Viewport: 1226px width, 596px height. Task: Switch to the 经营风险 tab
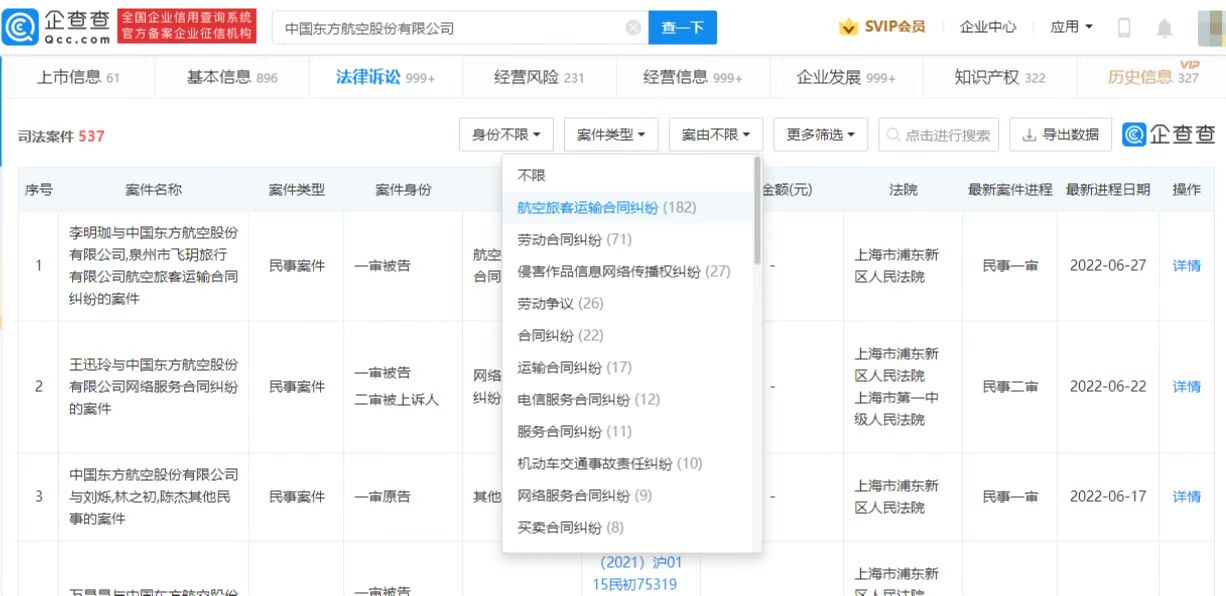coord(539,77)
